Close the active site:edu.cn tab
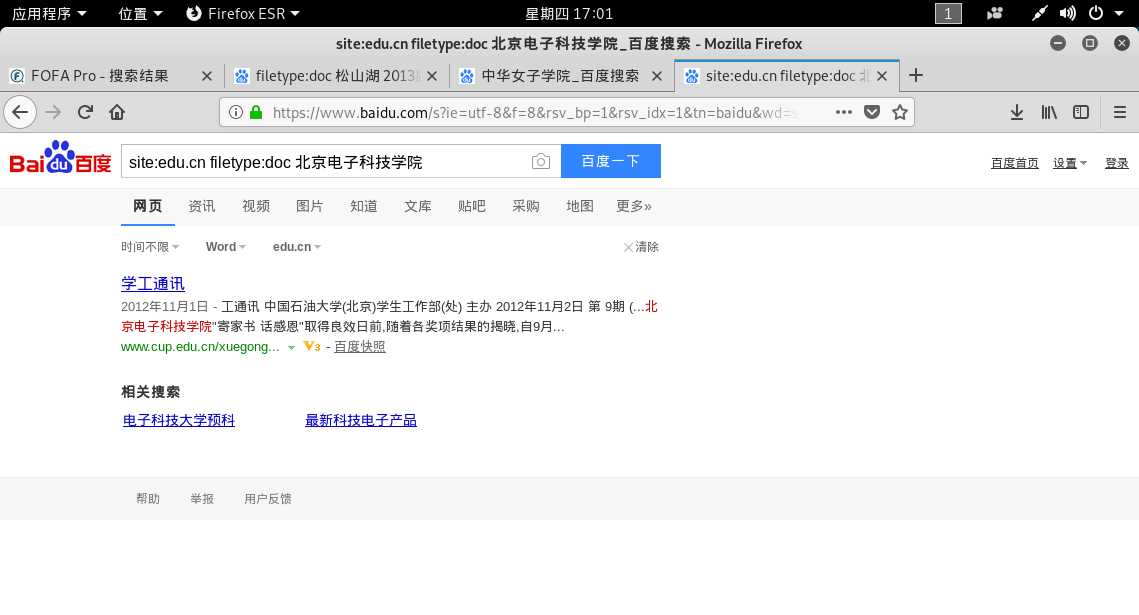The width and height of the screenshot is (1139, 615). click(x=882, y=76)
